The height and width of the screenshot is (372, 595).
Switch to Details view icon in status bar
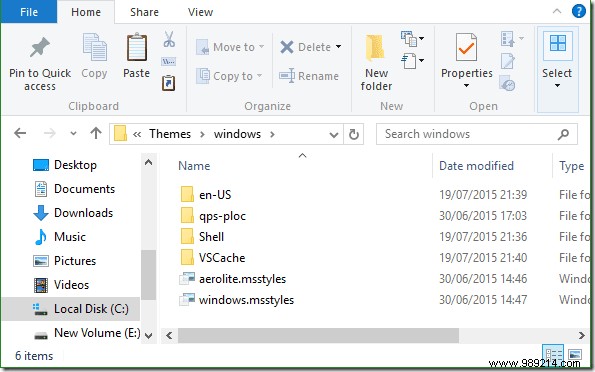553,355
